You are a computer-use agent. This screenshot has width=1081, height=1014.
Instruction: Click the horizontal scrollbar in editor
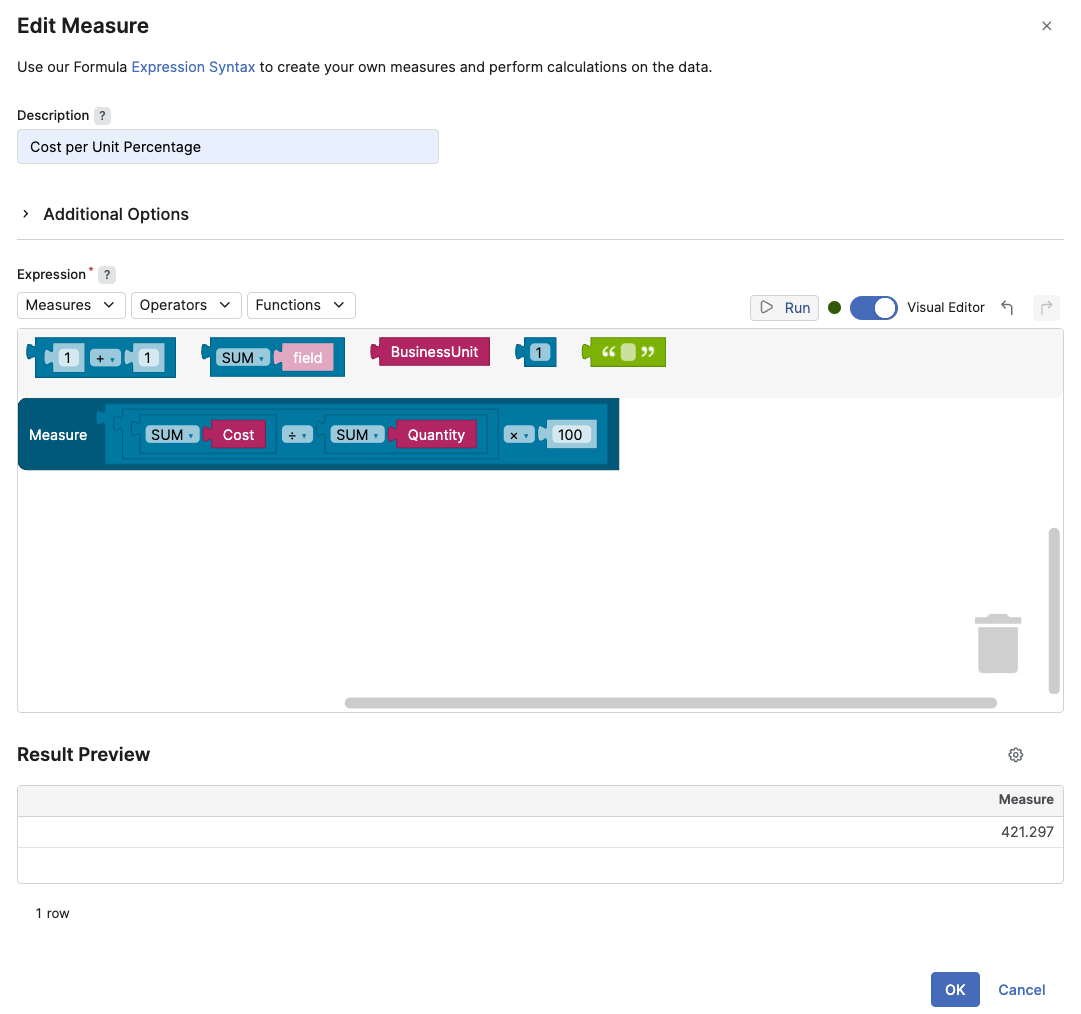click(x=670, y=703)
